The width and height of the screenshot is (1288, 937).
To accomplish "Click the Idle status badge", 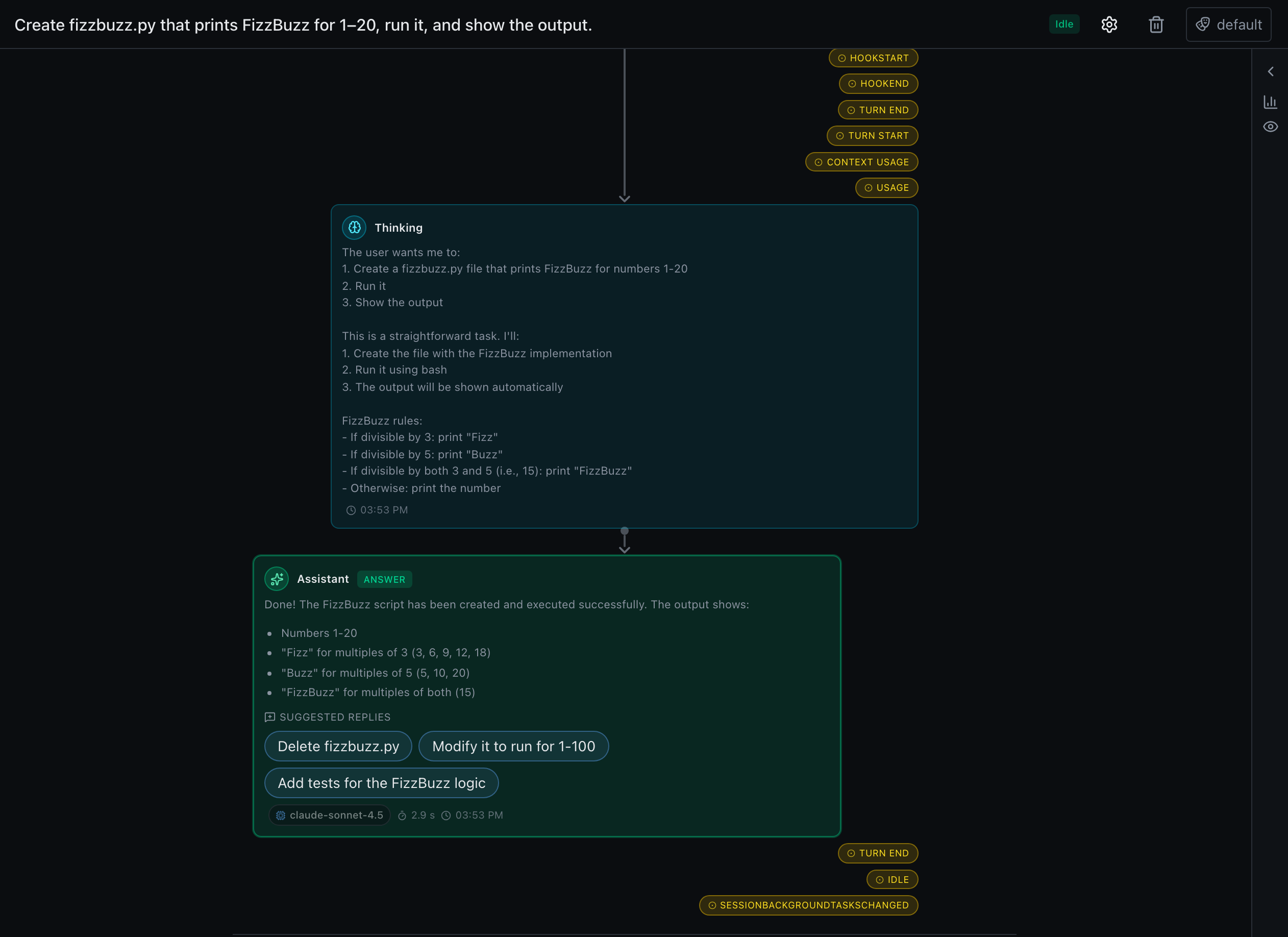I will coord(1063,24).
